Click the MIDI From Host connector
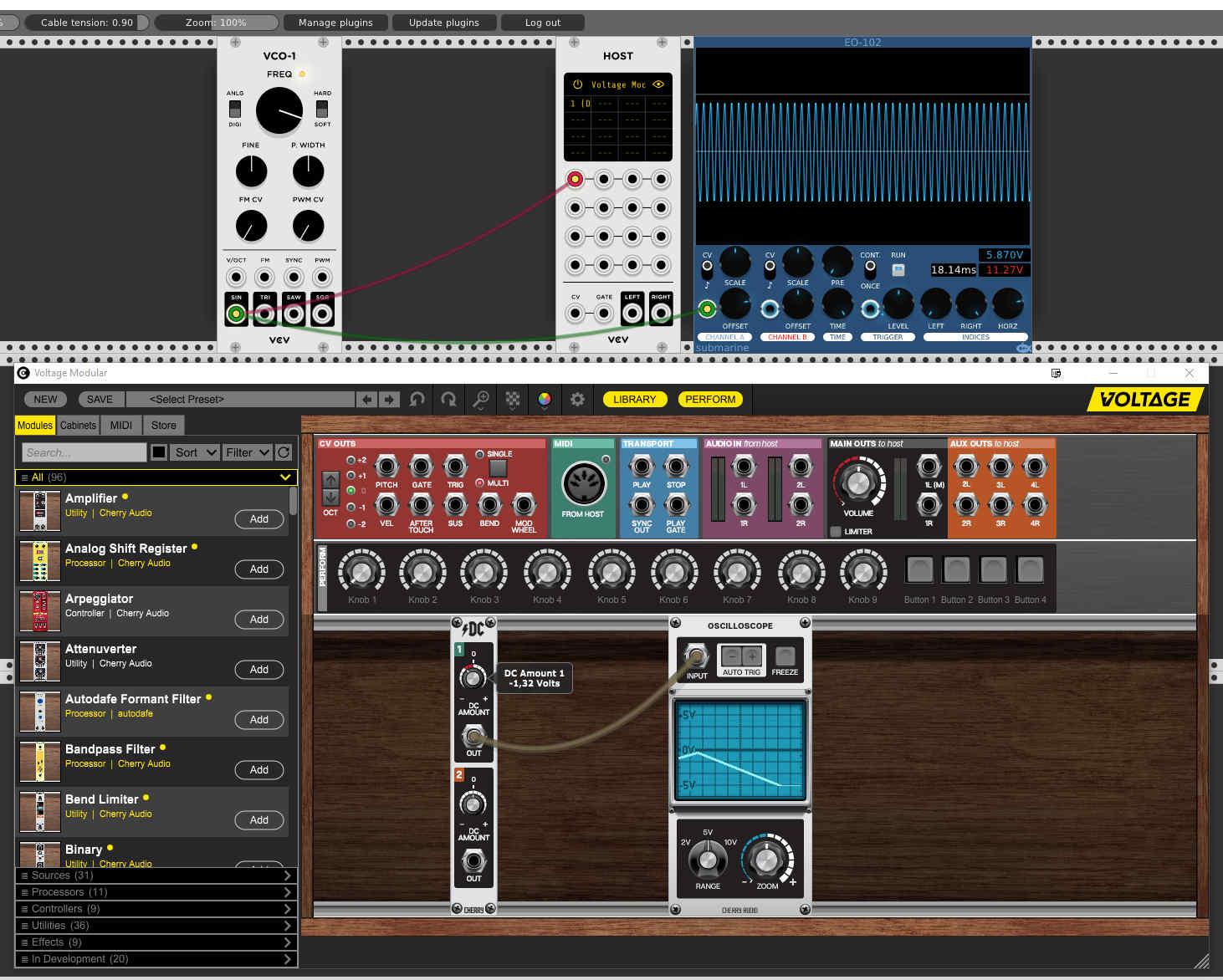The height and width of the screenshot is (980, 1223). pyautogui.click(x=583, y=483)
